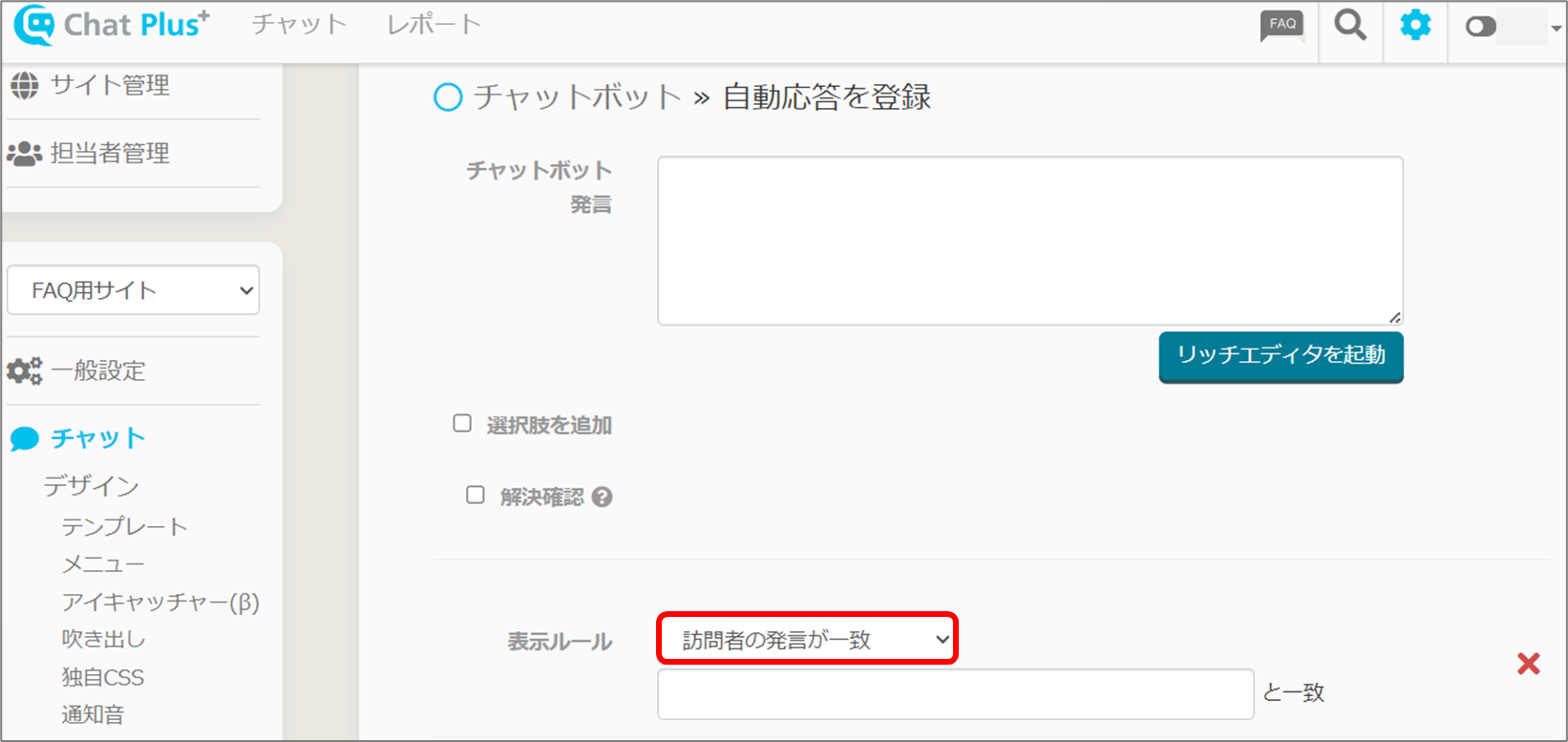Enable the 選択肢を追加 checkbox
Image resolution: width=1568 pixels, height=742 pixels.
click(462, 423)
